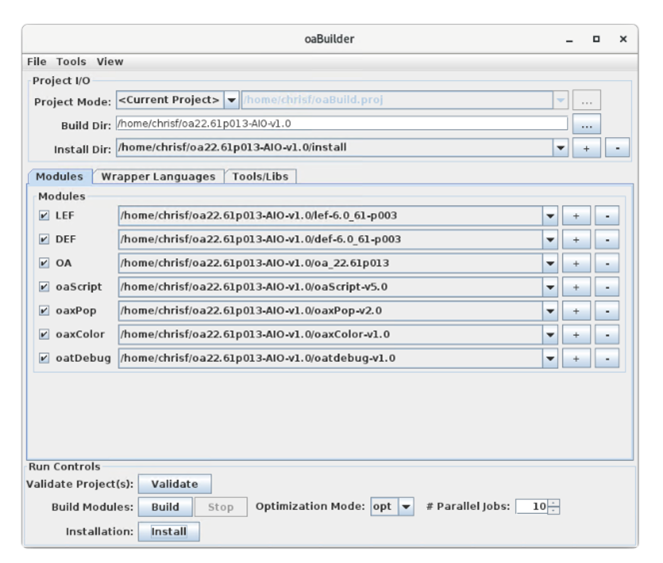This screenshot has width=663, height=563.
Task: Uncheck the LEF module checkbox
Action: (43, 215)
